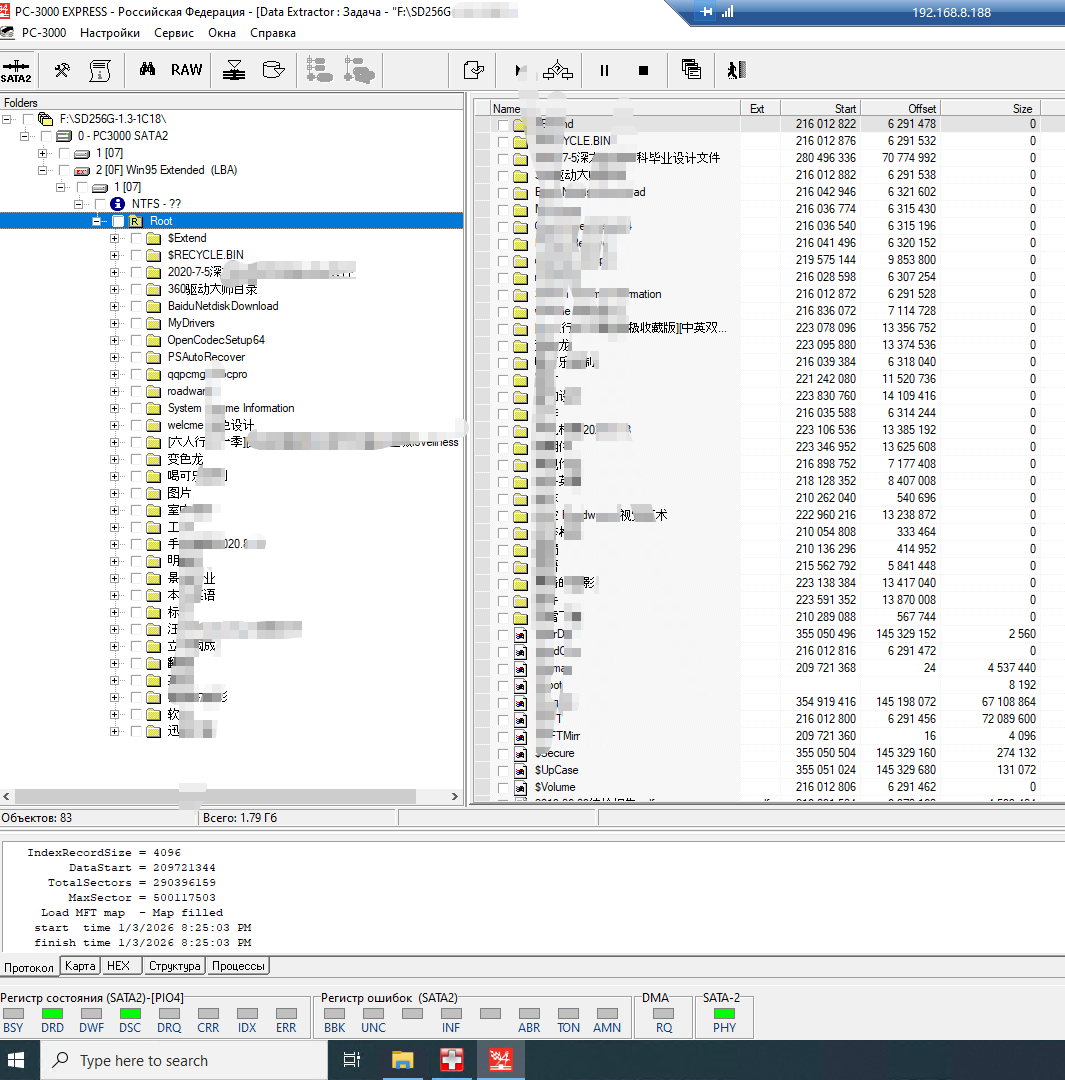1065x1080 pixels.
Task: Switch to the Структура tab
Action: 175,966
